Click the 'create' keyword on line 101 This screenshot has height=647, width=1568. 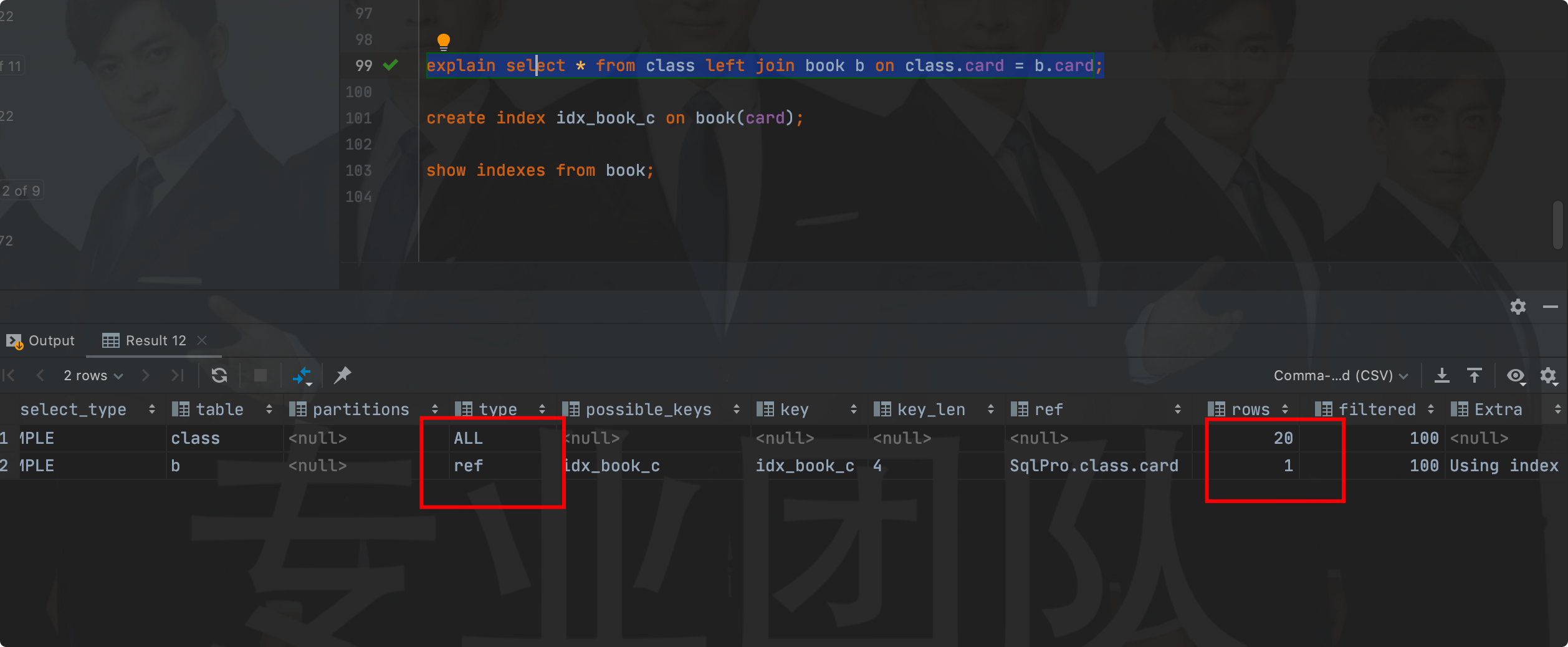click(456, 118)
